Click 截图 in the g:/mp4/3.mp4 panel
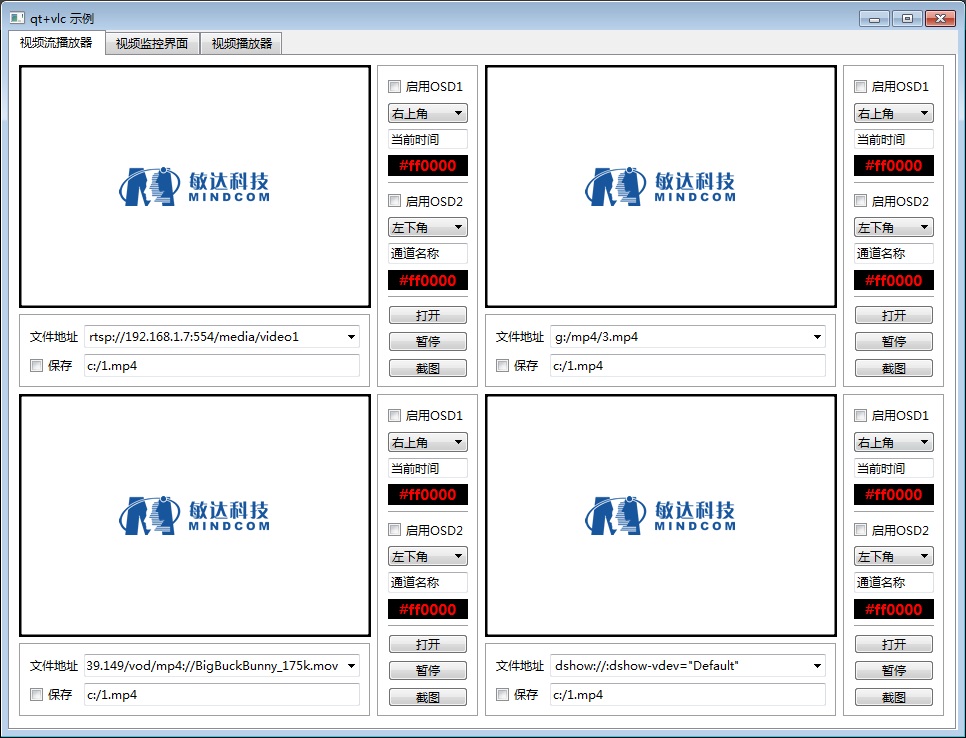Viewport: 966px width, 738px height. [893, 368]
